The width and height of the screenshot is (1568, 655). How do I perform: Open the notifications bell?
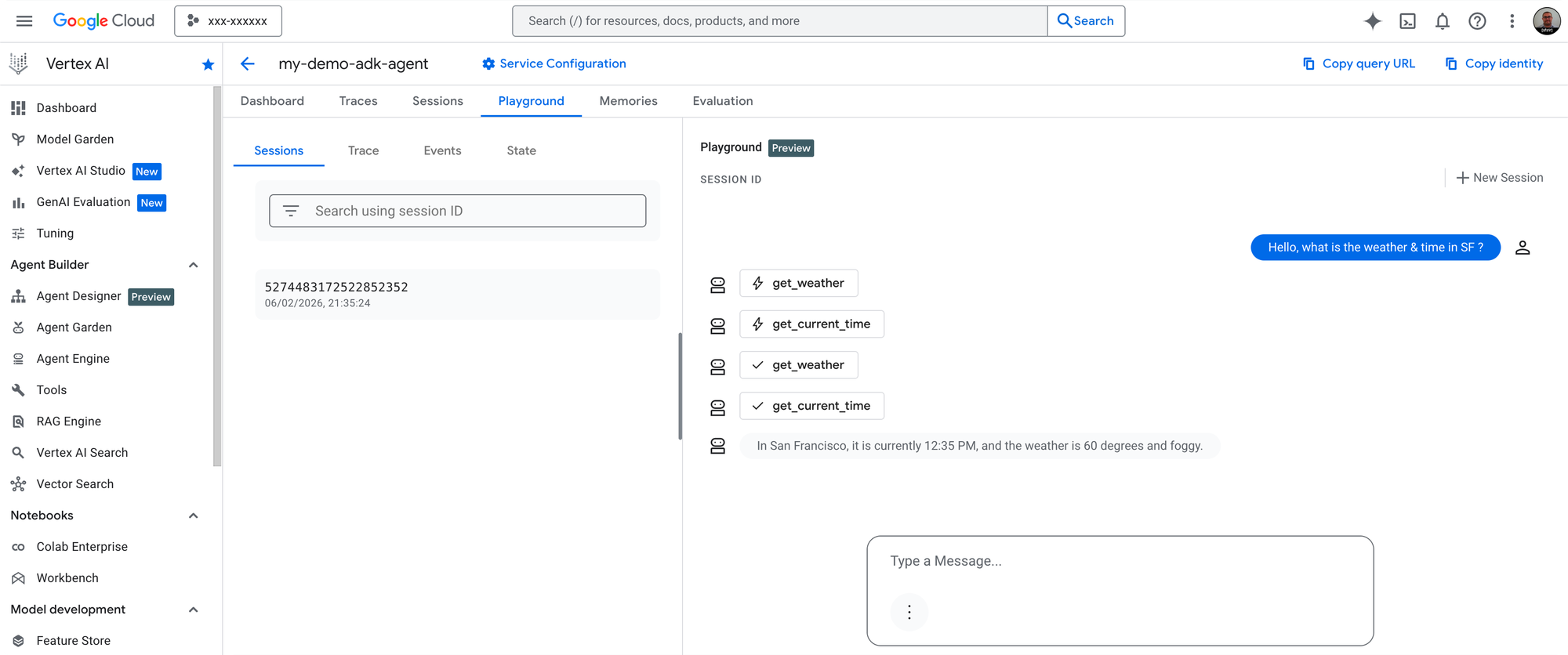[x=1443, y=21]
